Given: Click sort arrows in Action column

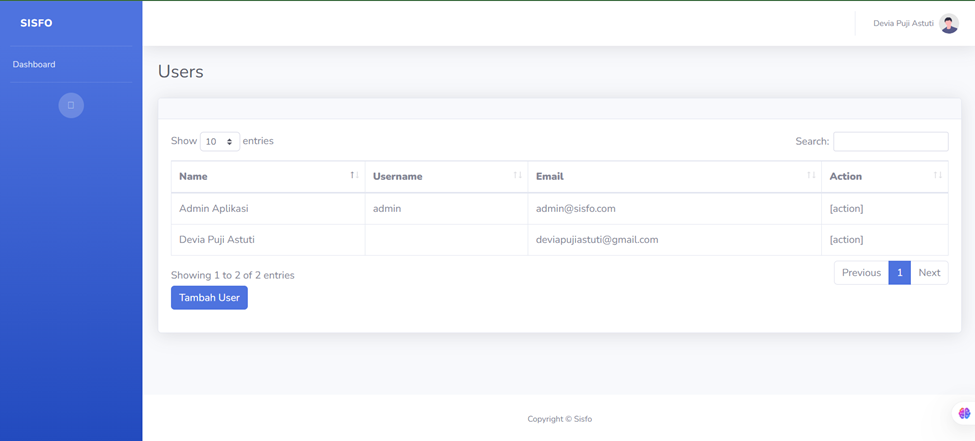Looking at the screenshot, I should [x=937, y=176].
